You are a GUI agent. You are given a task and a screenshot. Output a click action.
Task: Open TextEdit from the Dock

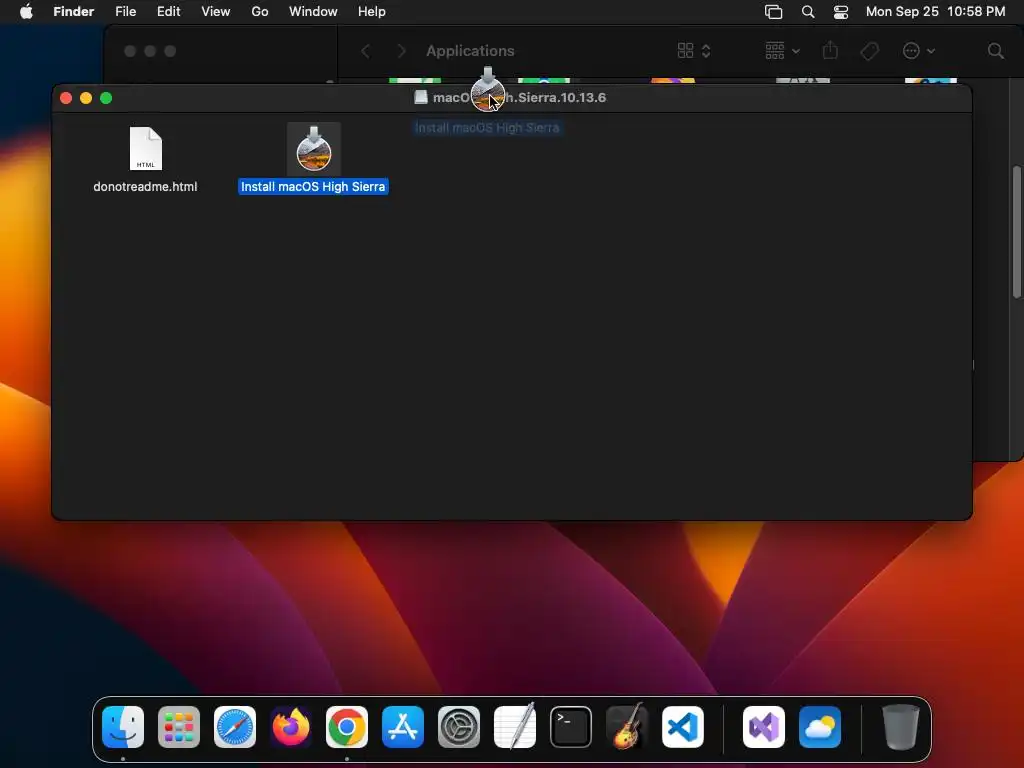[x=515, y=726]
